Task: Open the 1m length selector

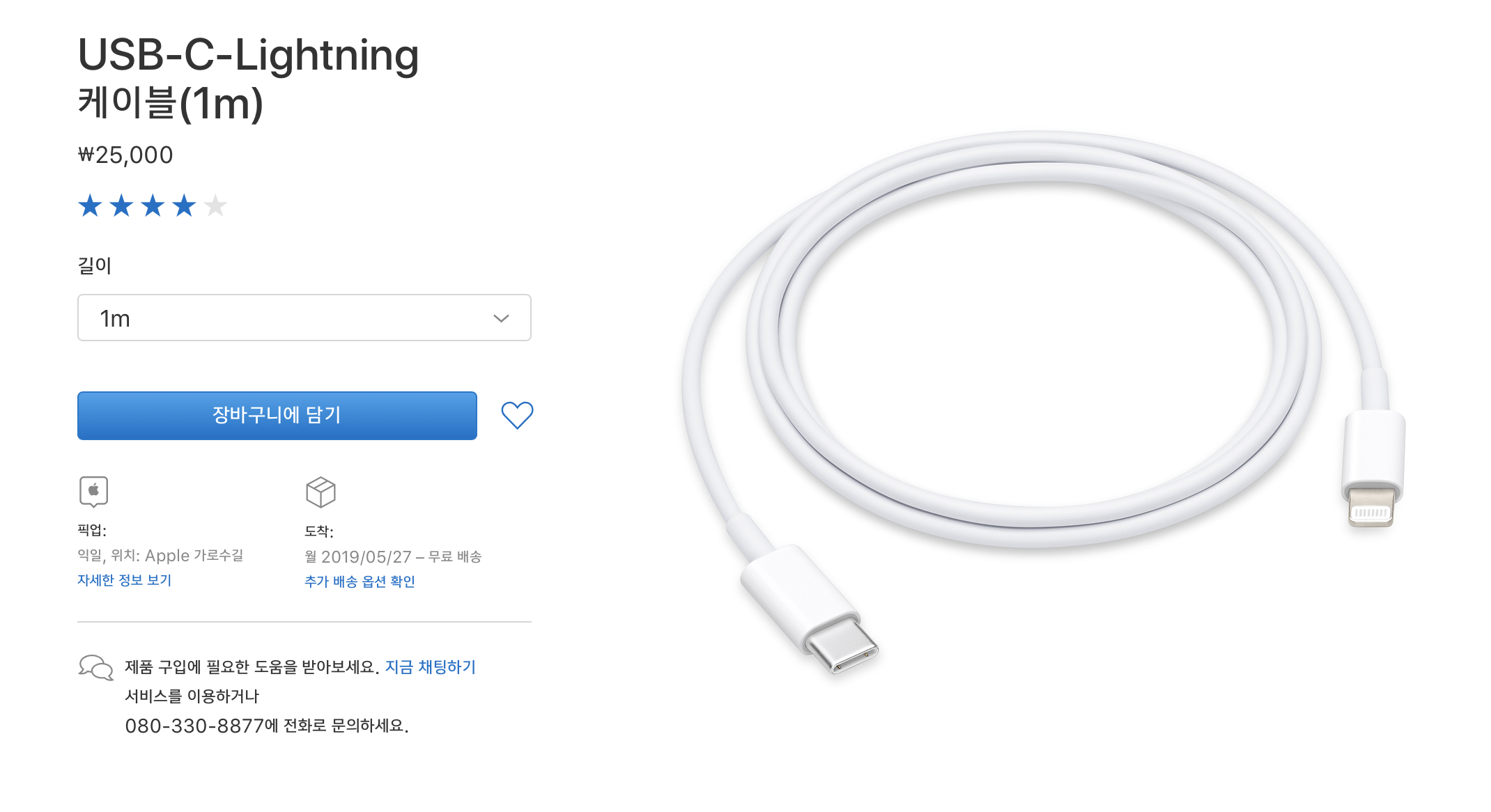Action: pos(304,318)
